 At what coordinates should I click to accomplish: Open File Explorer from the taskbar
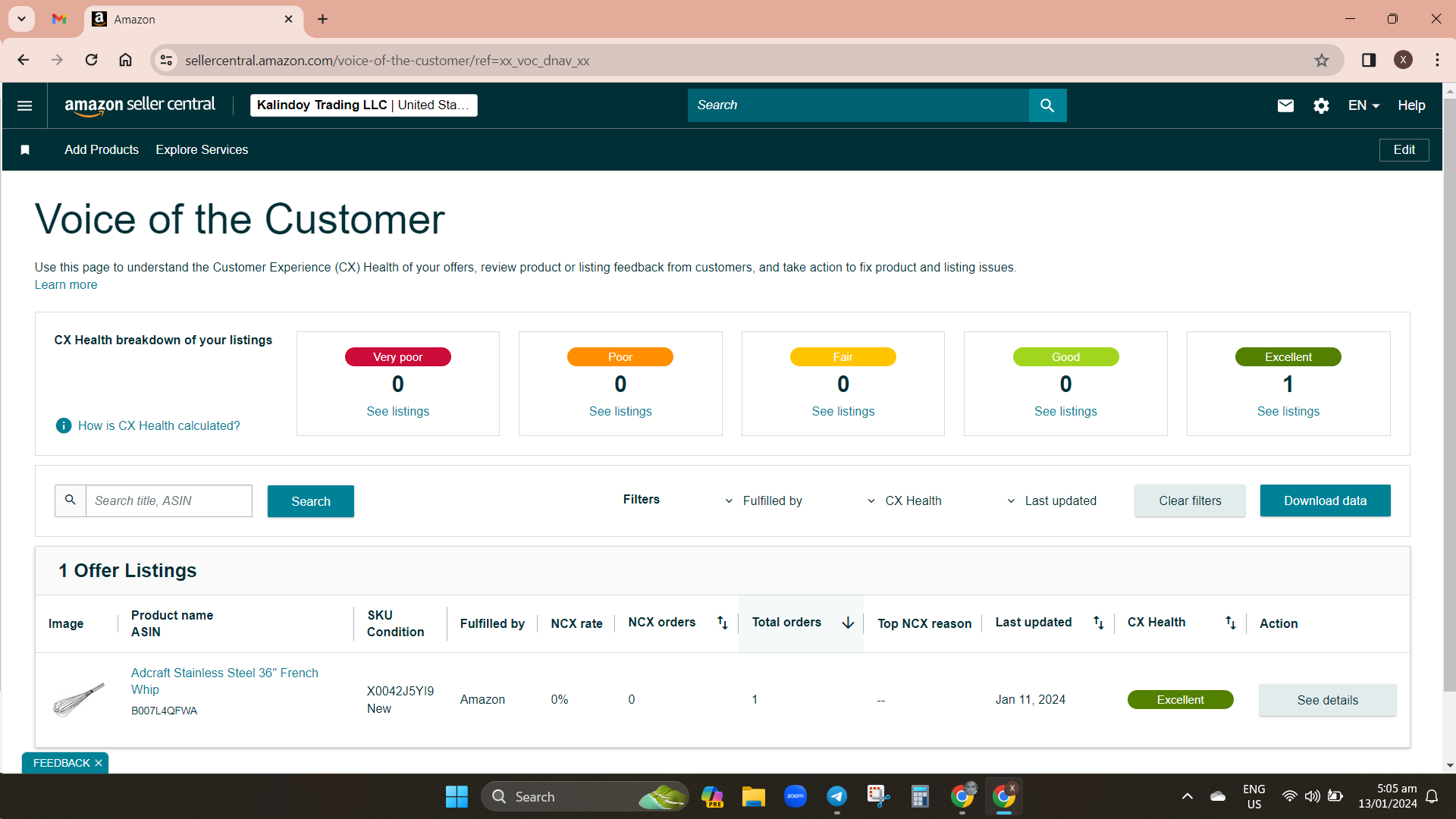[753, 797]
